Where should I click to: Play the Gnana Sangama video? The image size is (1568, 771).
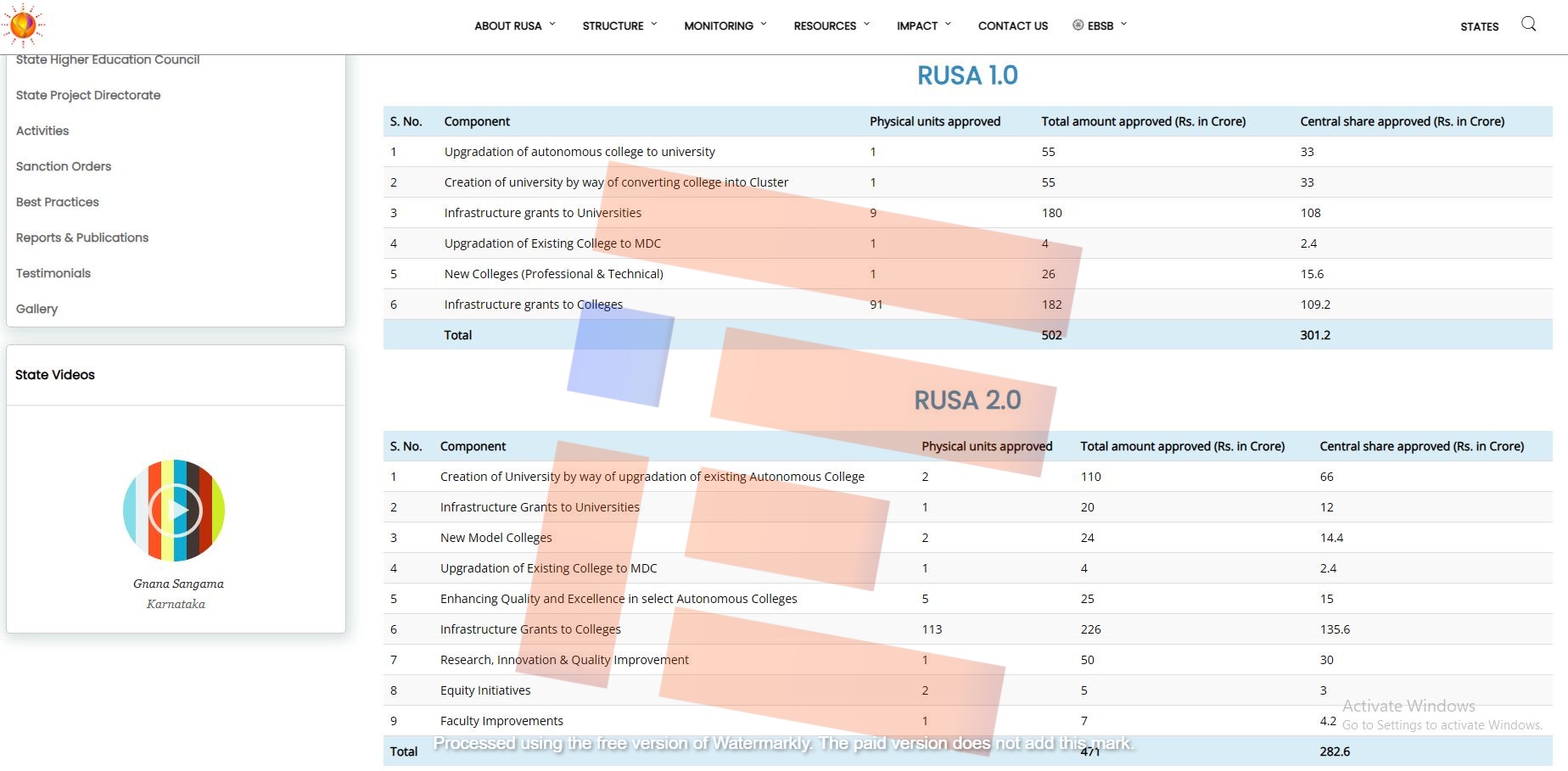(175, 511)
